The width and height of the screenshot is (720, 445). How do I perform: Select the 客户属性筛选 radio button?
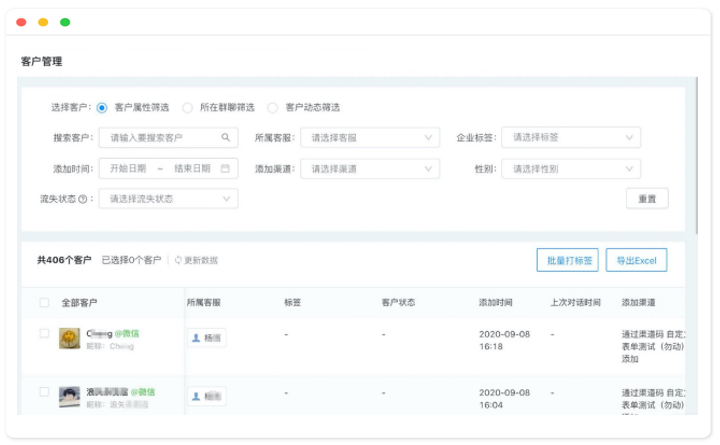click(x=102, y=107)
